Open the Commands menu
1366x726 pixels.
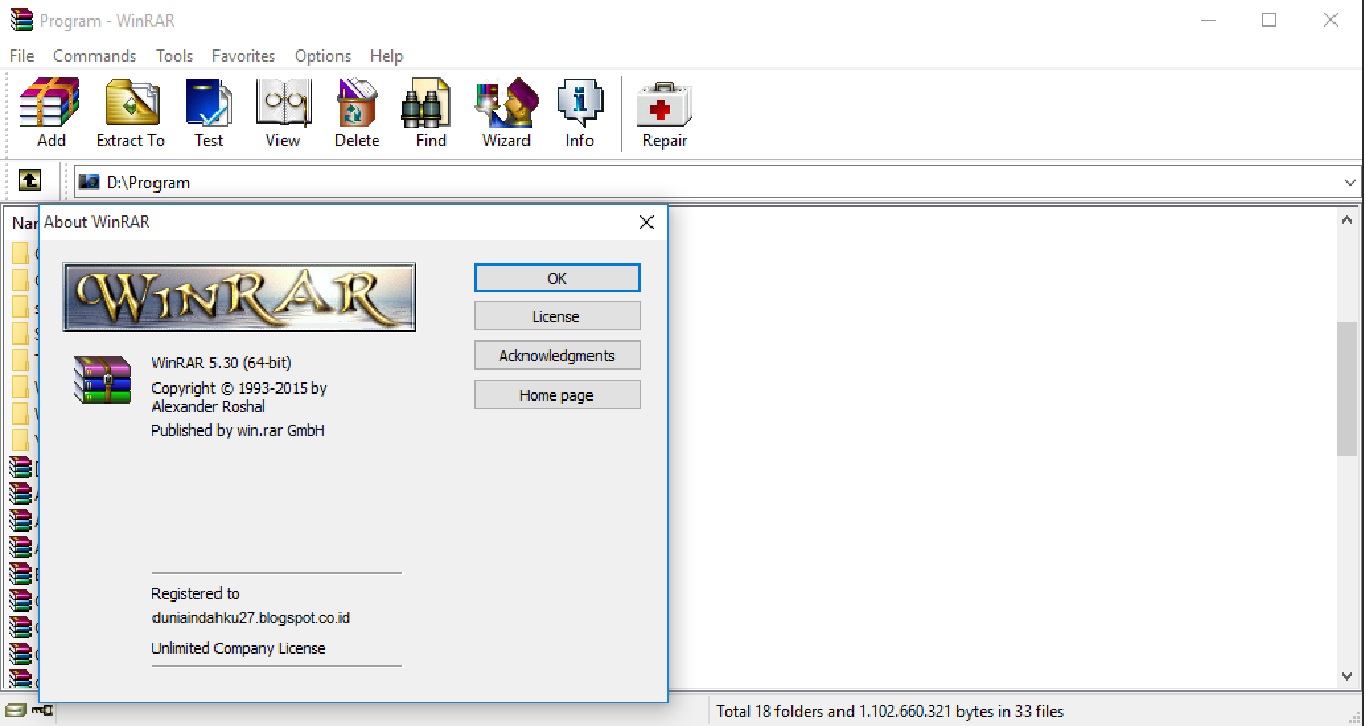[94, 56]
